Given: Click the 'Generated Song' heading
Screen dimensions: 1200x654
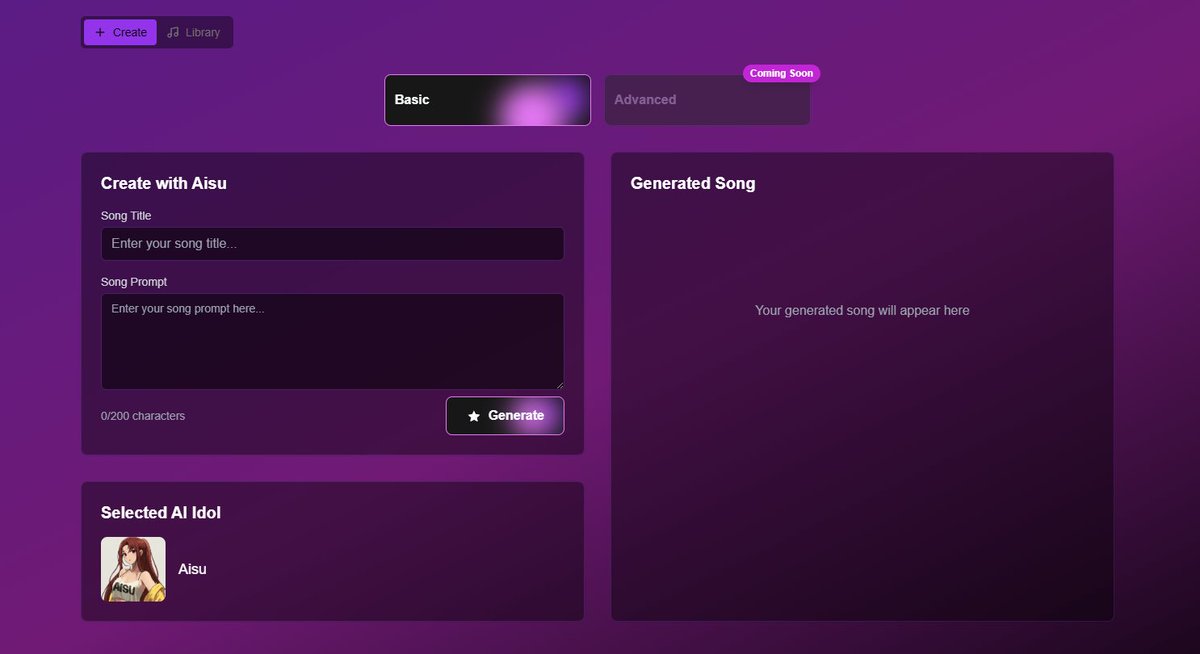Looking at the screenshot, I should (x=693, y=183).
